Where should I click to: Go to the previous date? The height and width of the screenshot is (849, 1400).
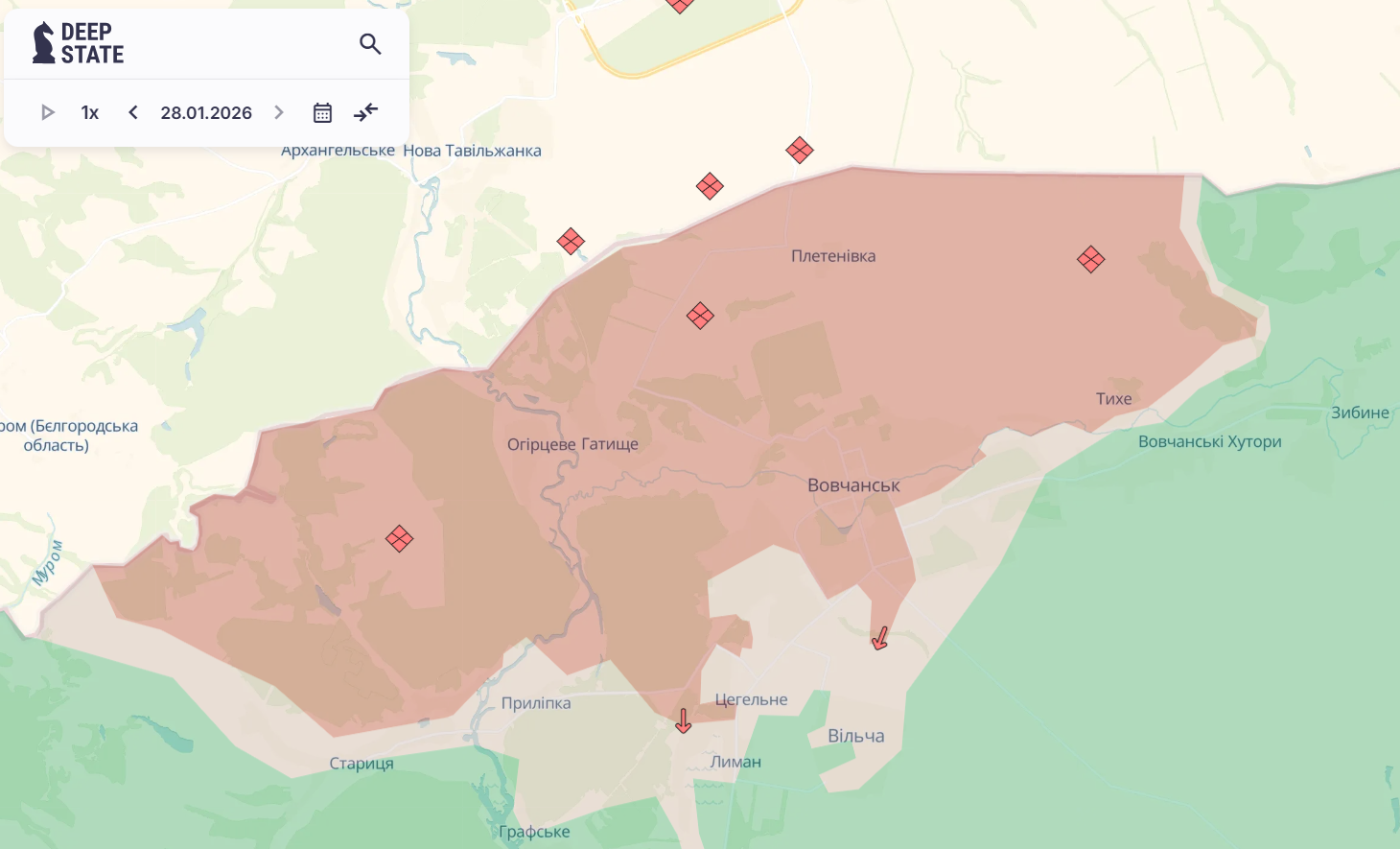pos(133,113)
